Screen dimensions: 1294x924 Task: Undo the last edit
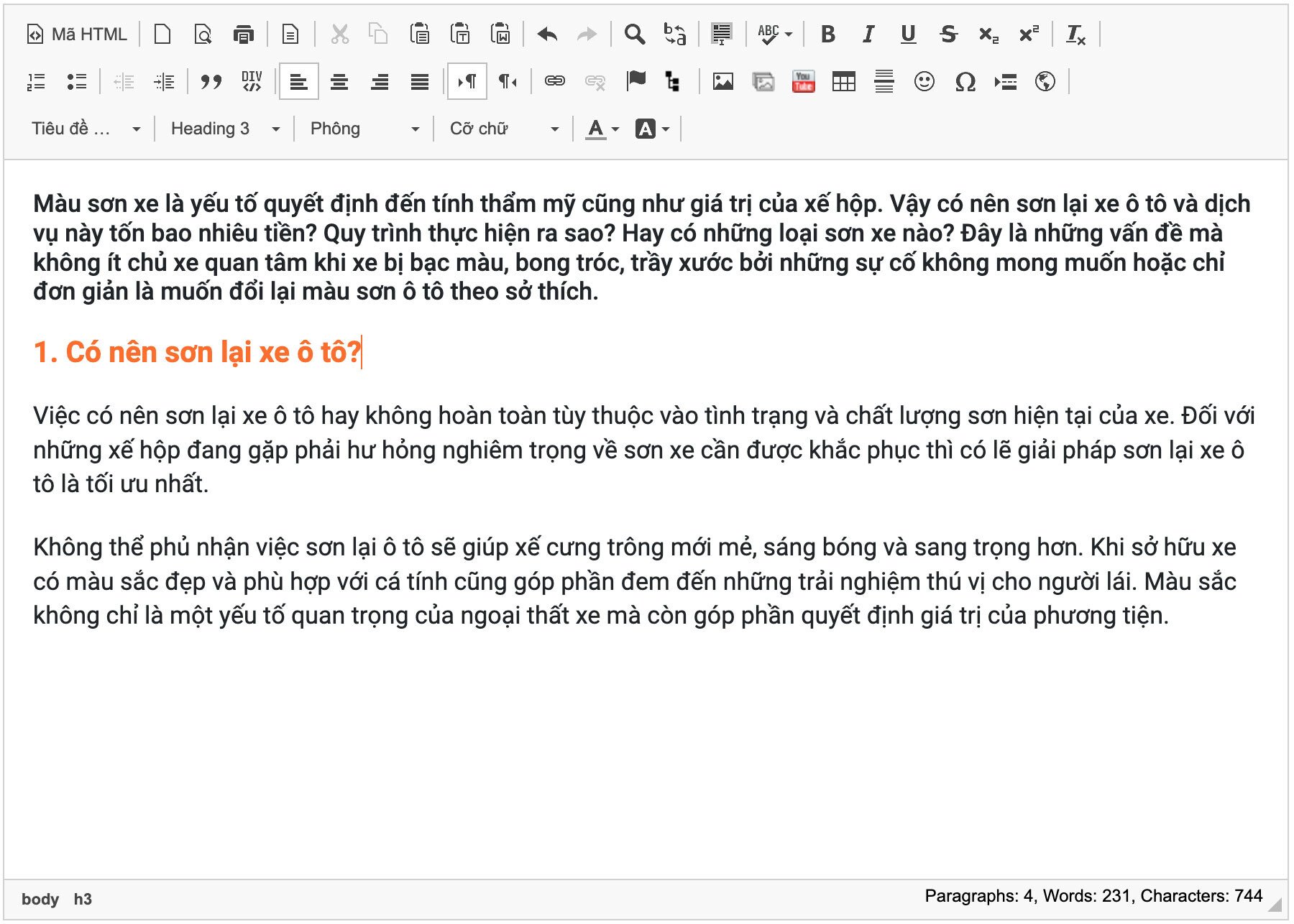click(547, 34)
